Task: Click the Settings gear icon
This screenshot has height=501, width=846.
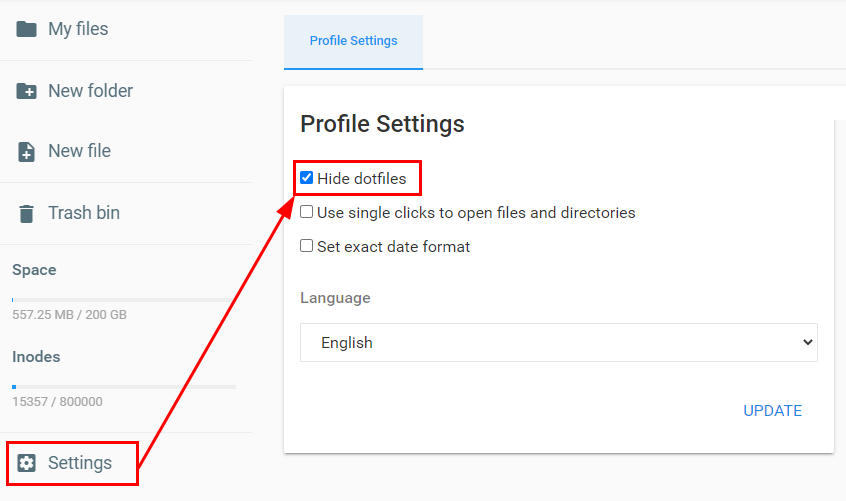Action: point(27,463)
